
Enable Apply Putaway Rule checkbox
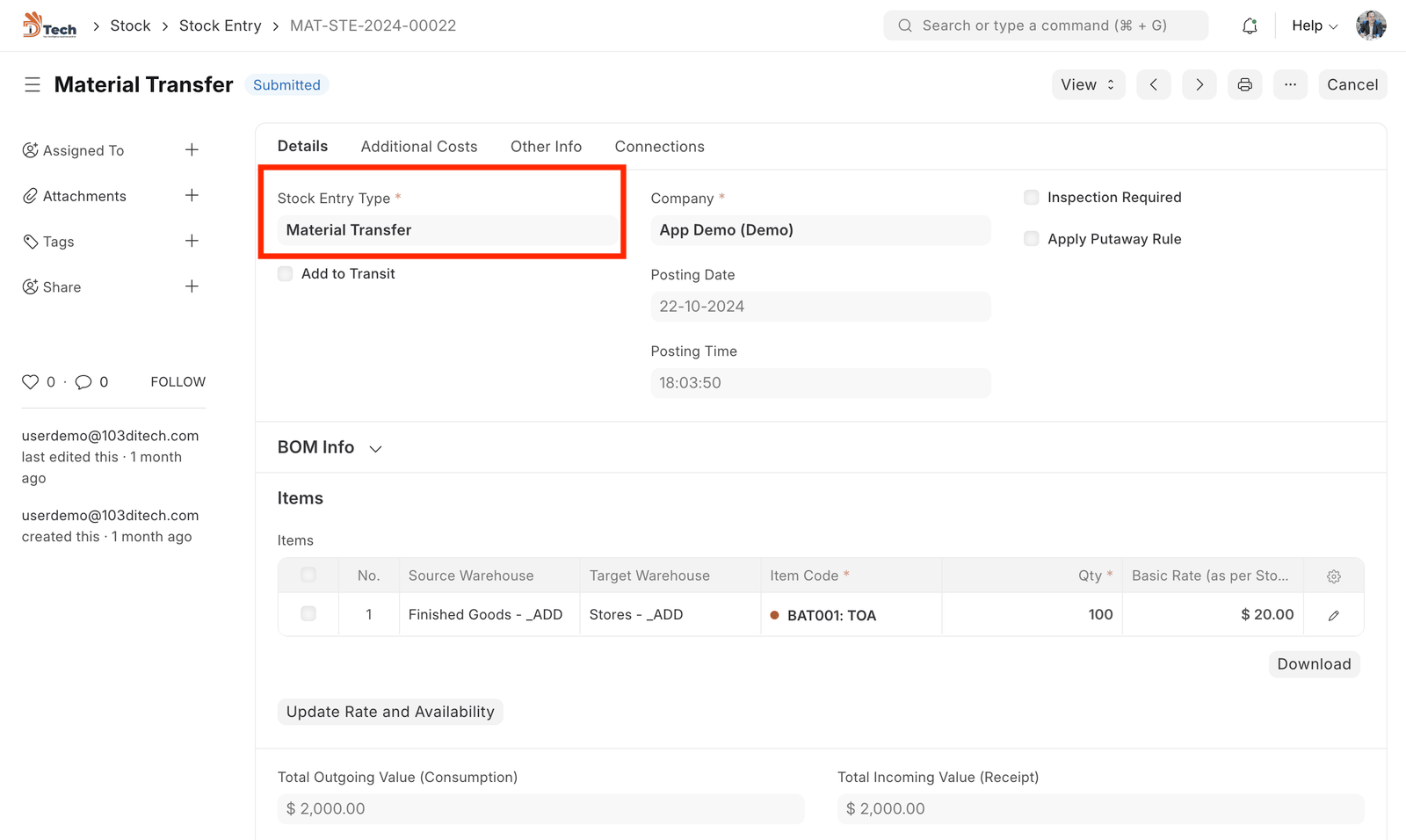[x=1032, y=239]
